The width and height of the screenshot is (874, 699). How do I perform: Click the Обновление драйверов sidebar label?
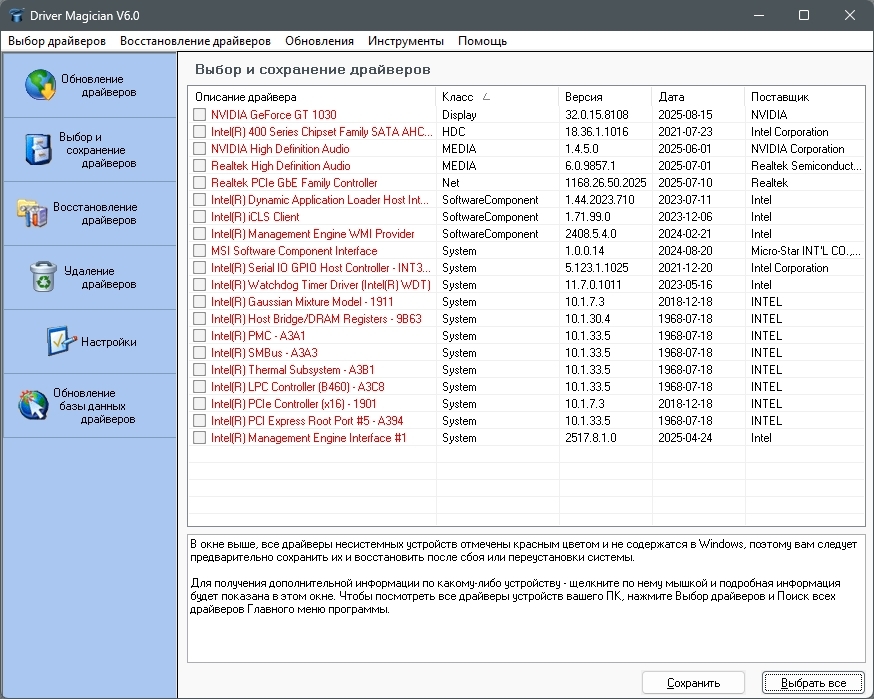pyautogui.click(x=99, y=85)
